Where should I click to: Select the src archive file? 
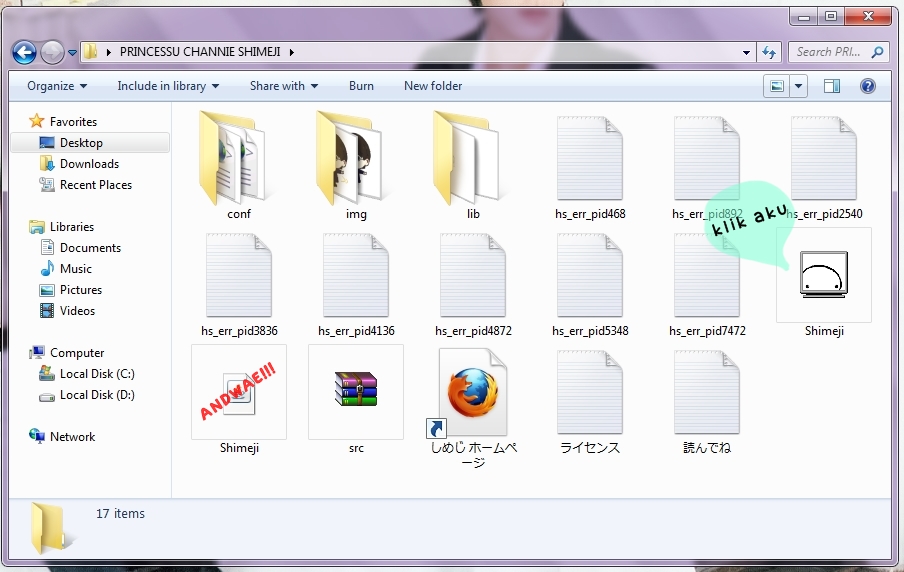click(356, 392)
